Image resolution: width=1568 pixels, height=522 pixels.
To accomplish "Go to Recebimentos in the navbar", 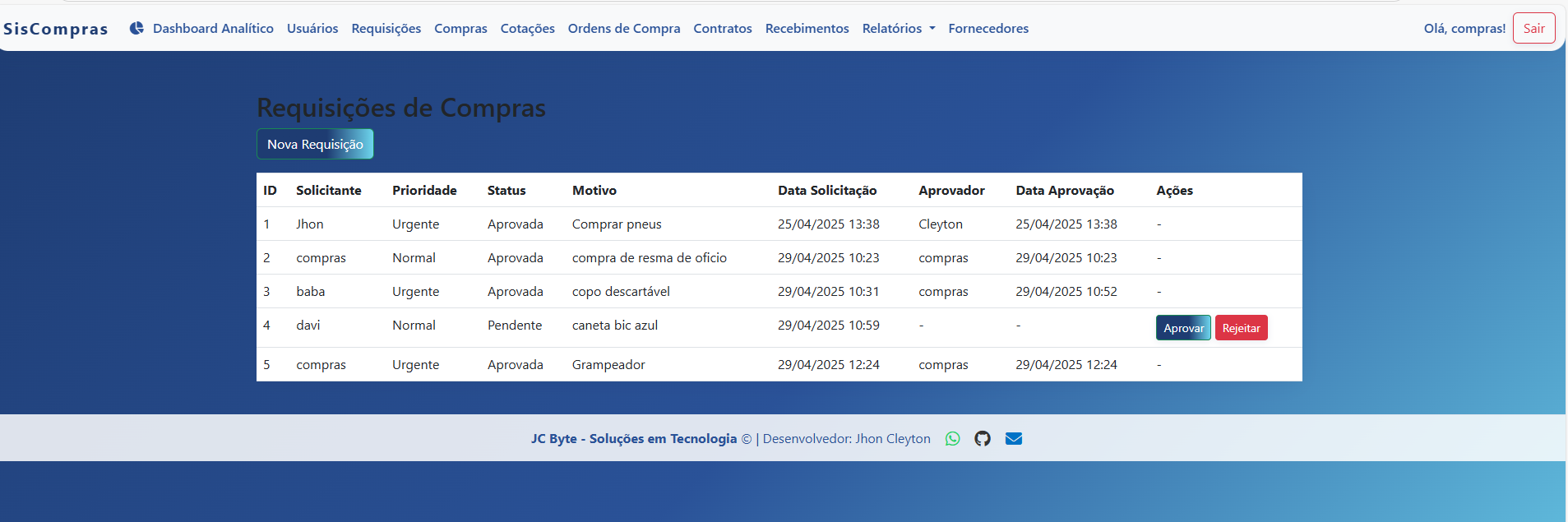I will coord(807,29).
